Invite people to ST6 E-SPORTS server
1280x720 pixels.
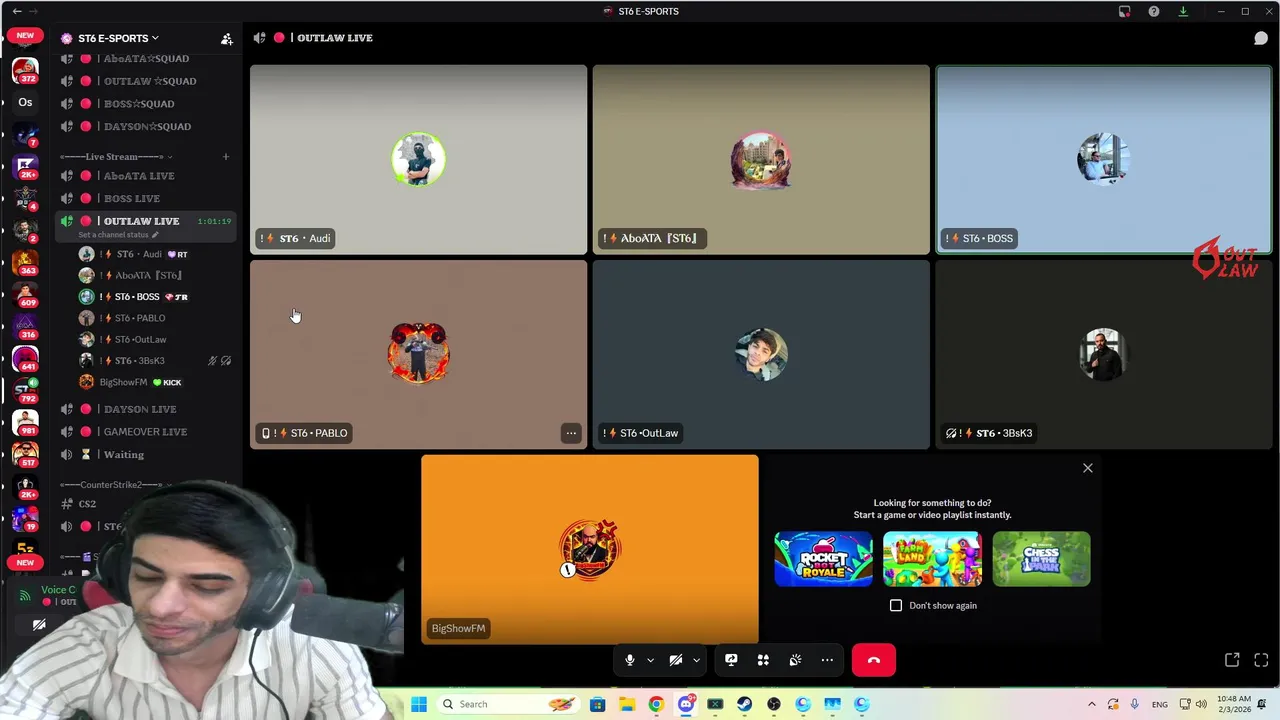coord(227,39)
